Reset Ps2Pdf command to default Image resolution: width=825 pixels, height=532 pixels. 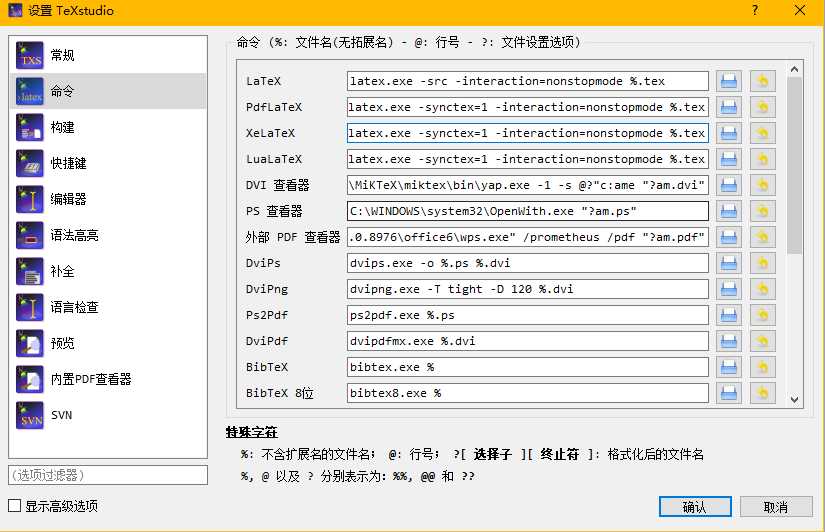762,315
